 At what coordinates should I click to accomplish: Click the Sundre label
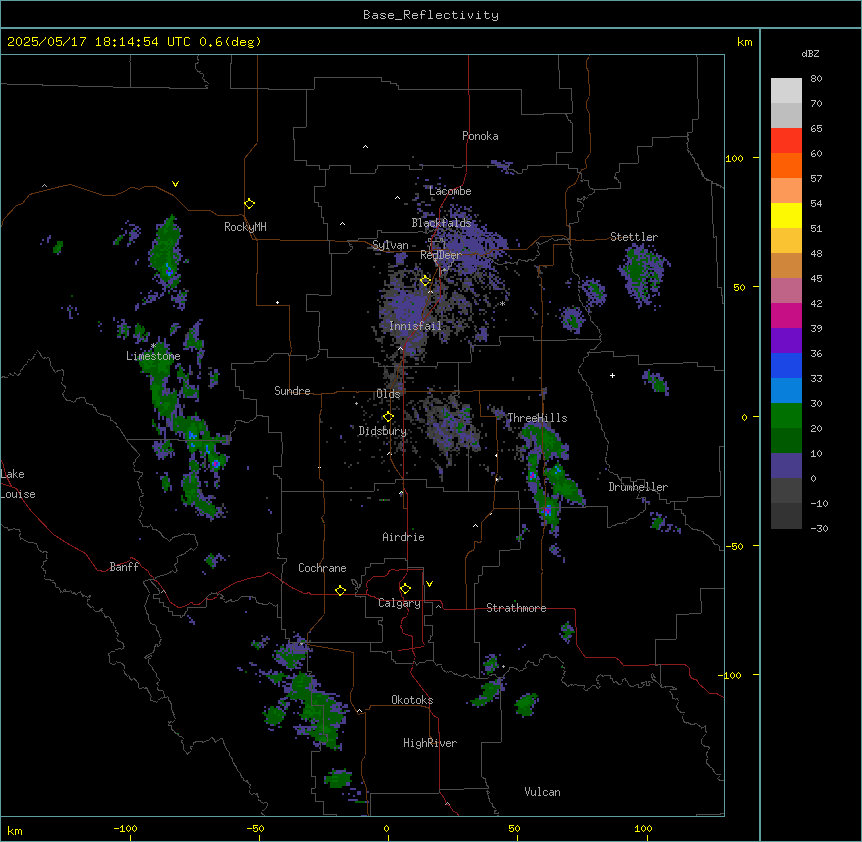tap(292, 391)
